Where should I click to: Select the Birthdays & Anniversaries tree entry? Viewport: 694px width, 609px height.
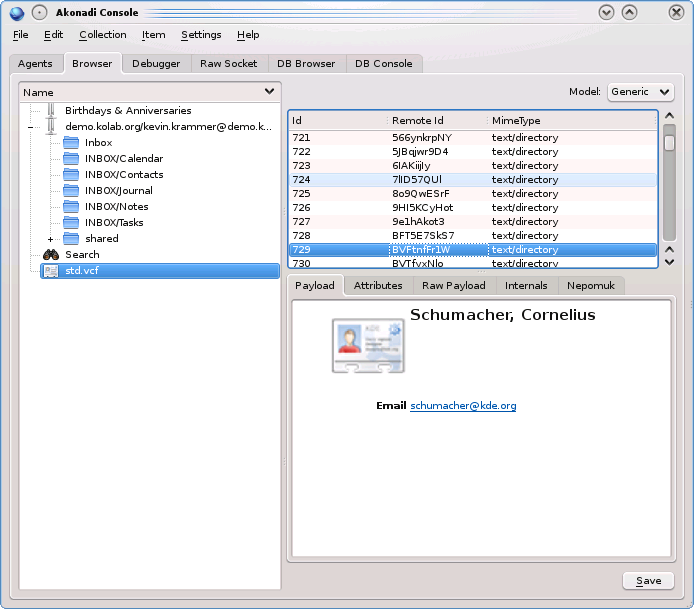[x=128, y=111]
